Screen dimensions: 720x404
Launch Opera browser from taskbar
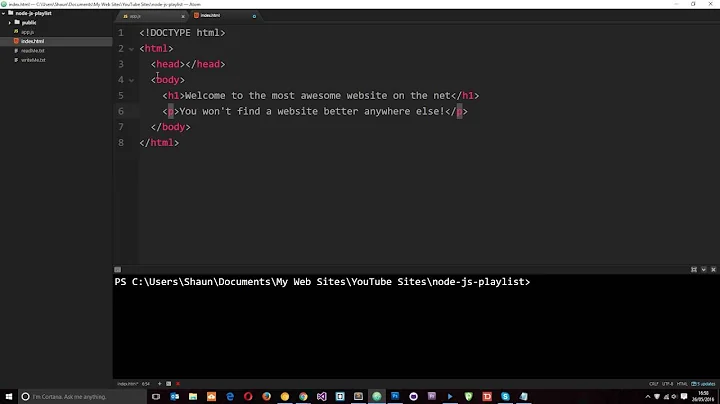click(248, 397)
